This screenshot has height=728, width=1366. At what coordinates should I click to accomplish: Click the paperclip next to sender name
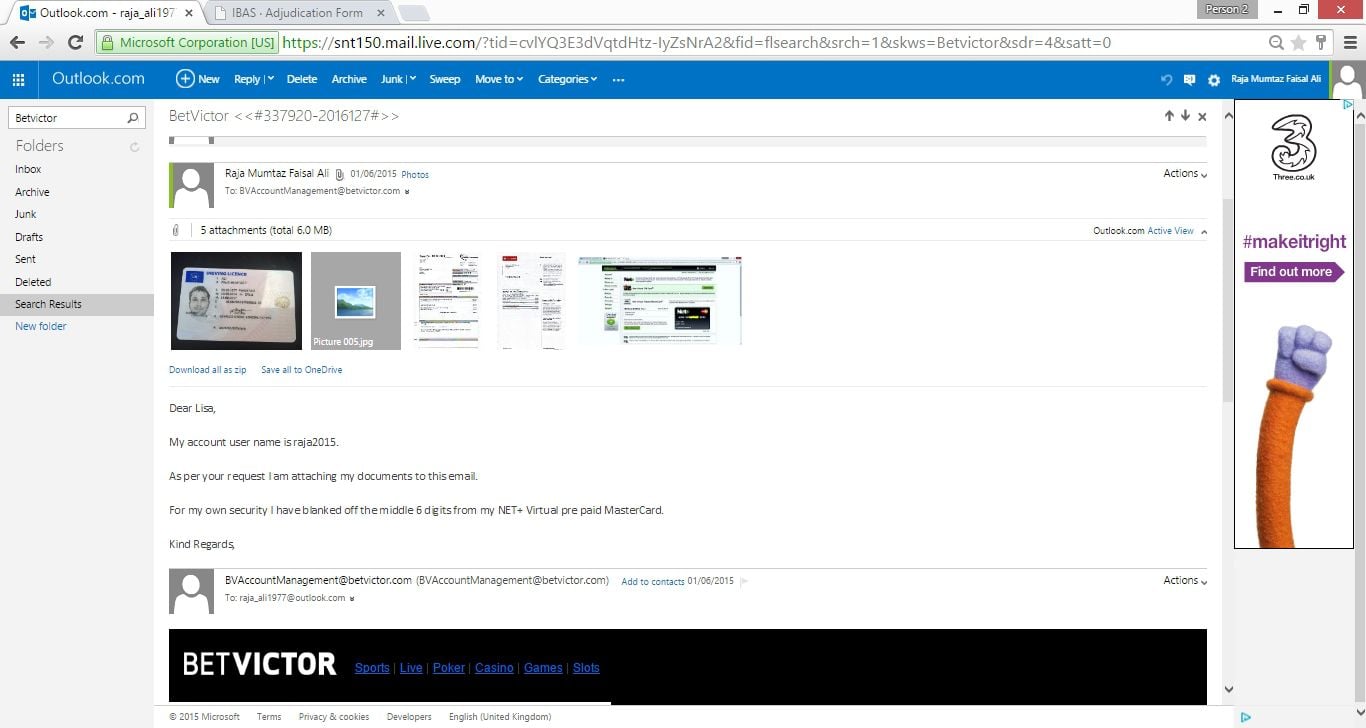[340, 174]
